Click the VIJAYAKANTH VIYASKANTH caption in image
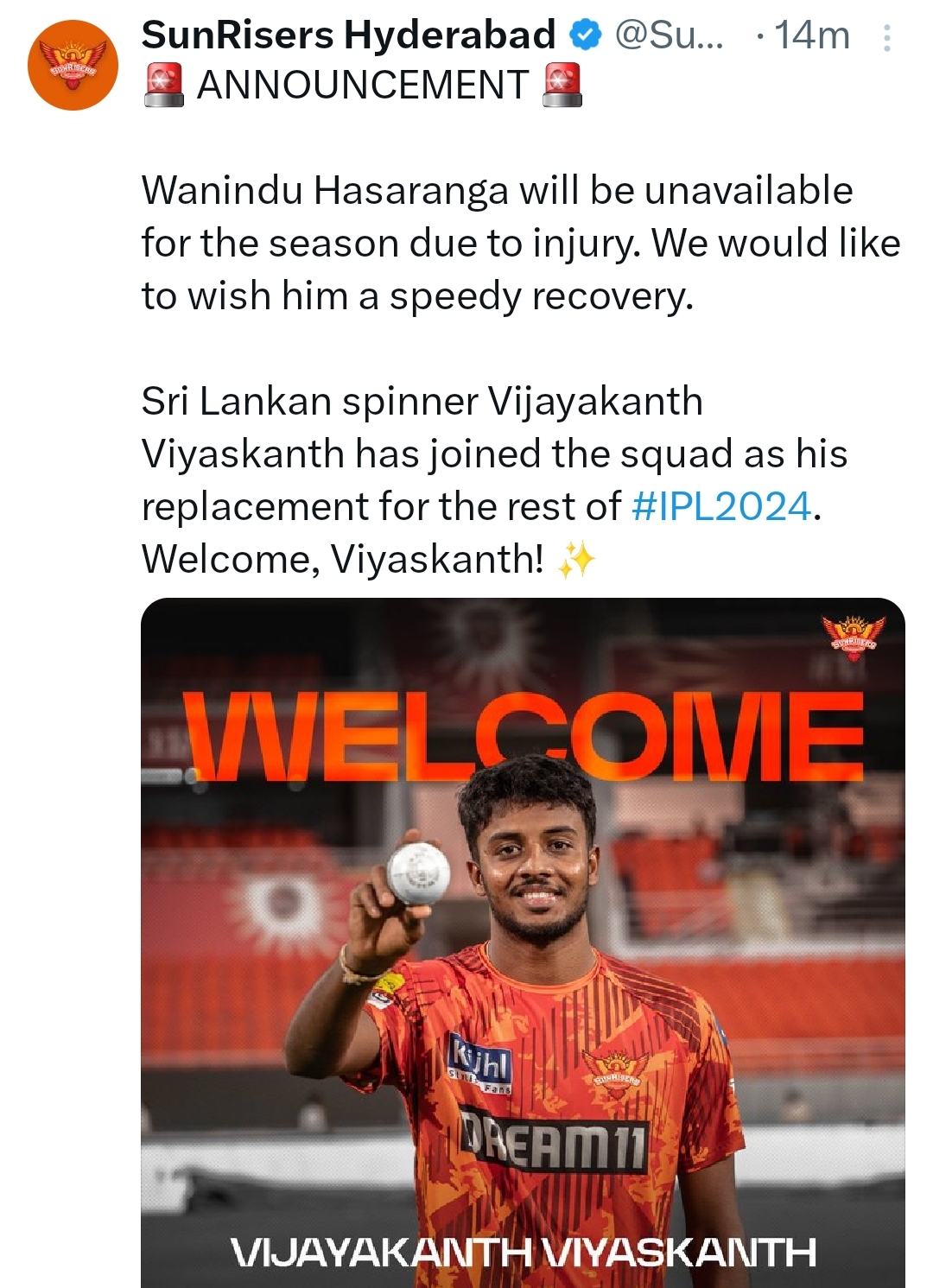The image size is (933, 1288). [524, 1252]
